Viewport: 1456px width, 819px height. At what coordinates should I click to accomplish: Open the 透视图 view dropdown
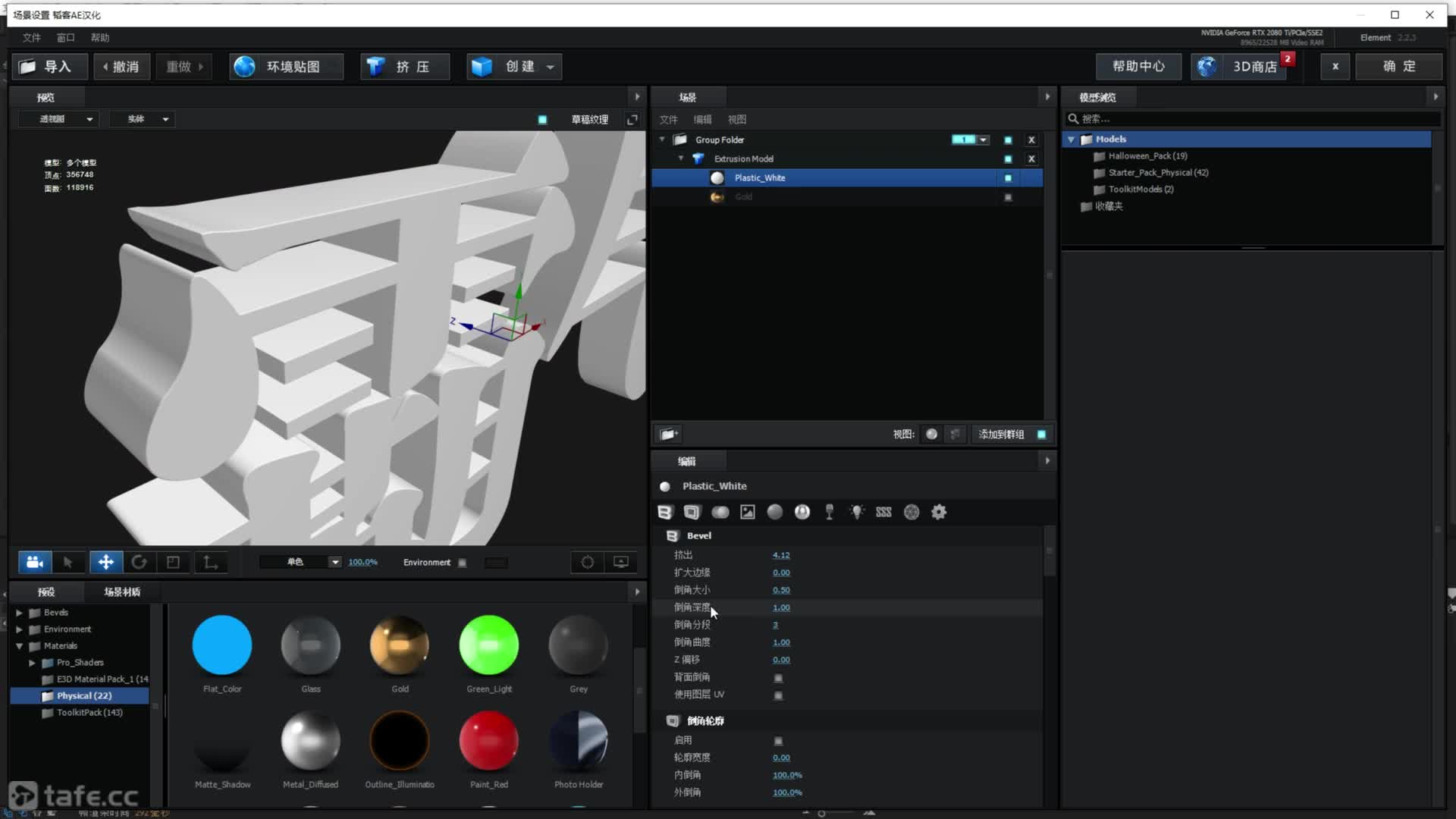59,119
